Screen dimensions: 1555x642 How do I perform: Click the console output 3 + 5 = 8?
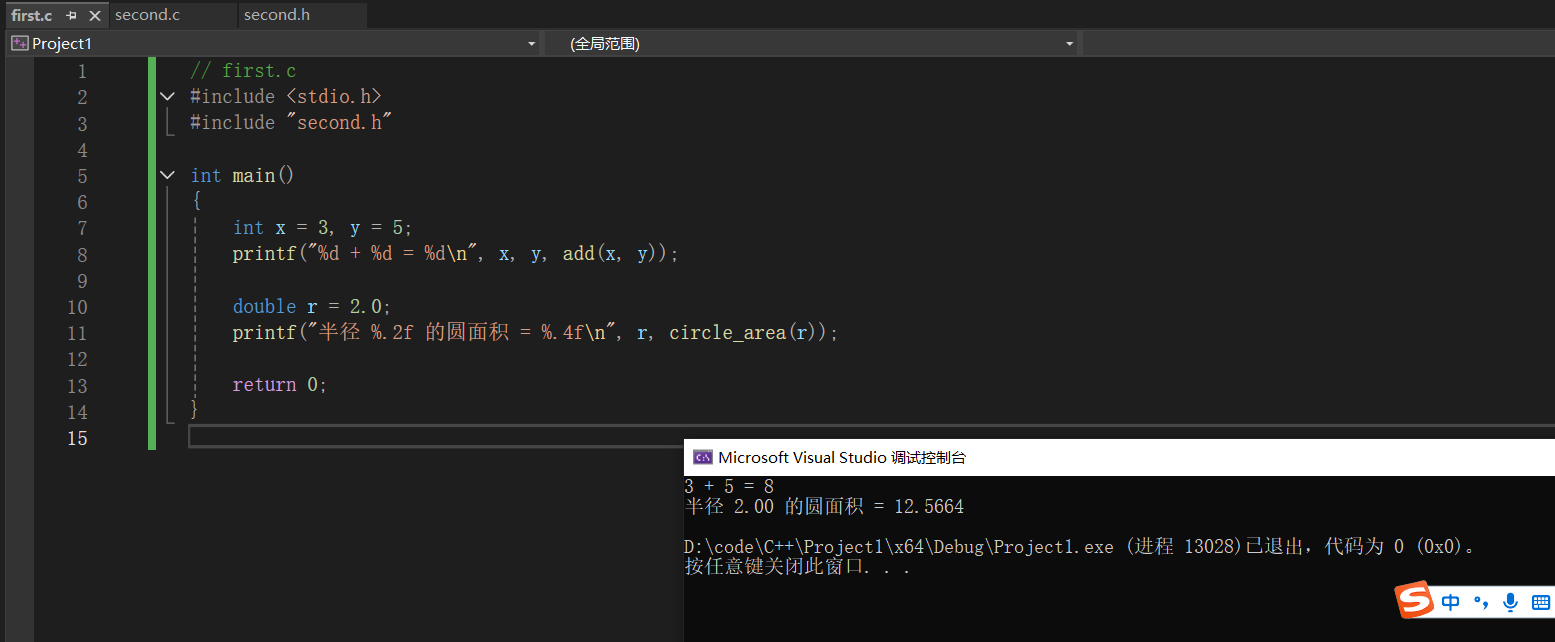point(729,486)
